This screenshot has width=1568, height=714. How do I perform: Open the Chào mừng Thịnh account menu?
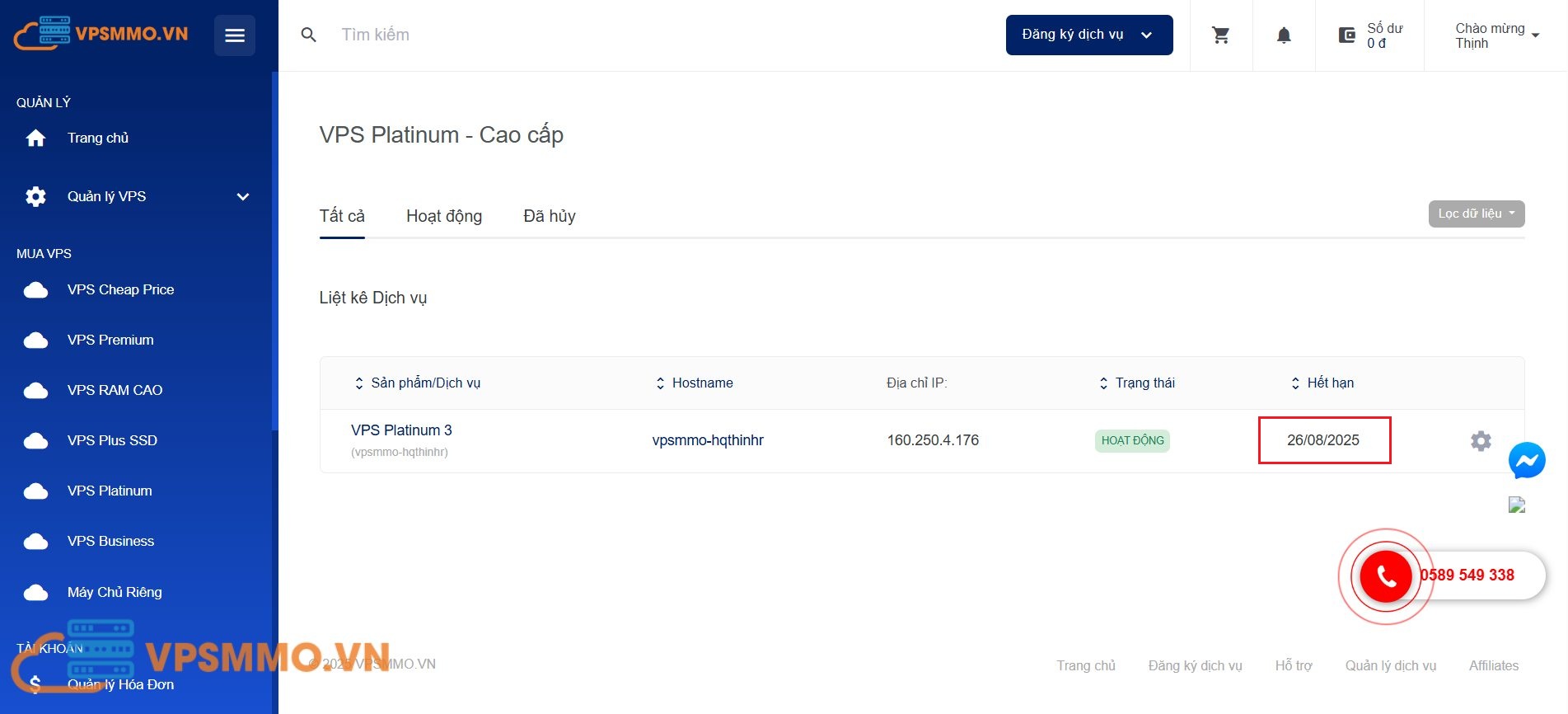click(x=1496, y=35)
